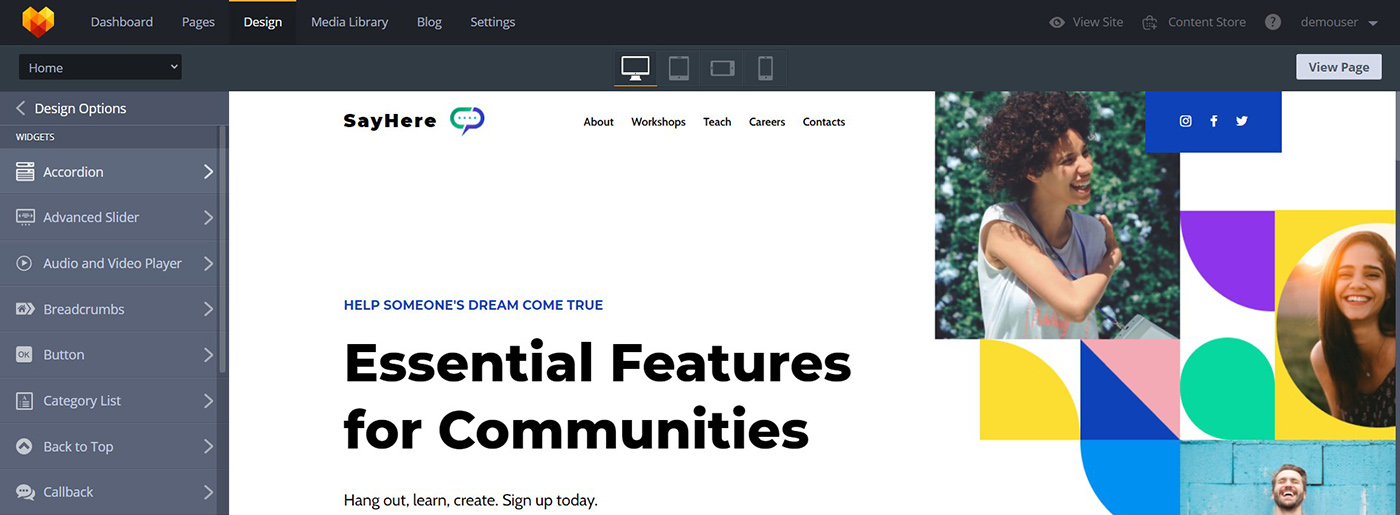Expand the Category List chevron

208,401
